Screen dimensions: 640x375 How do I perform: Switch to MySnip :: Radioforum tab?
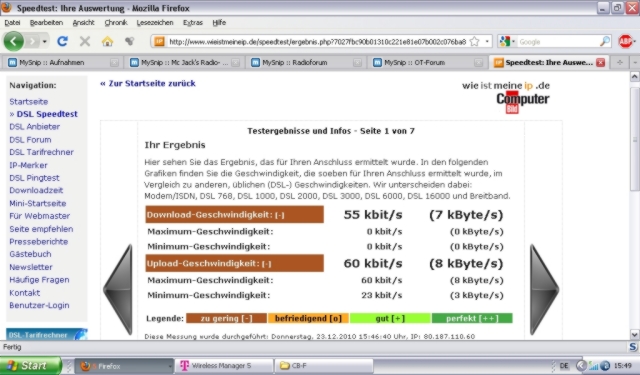306,62
